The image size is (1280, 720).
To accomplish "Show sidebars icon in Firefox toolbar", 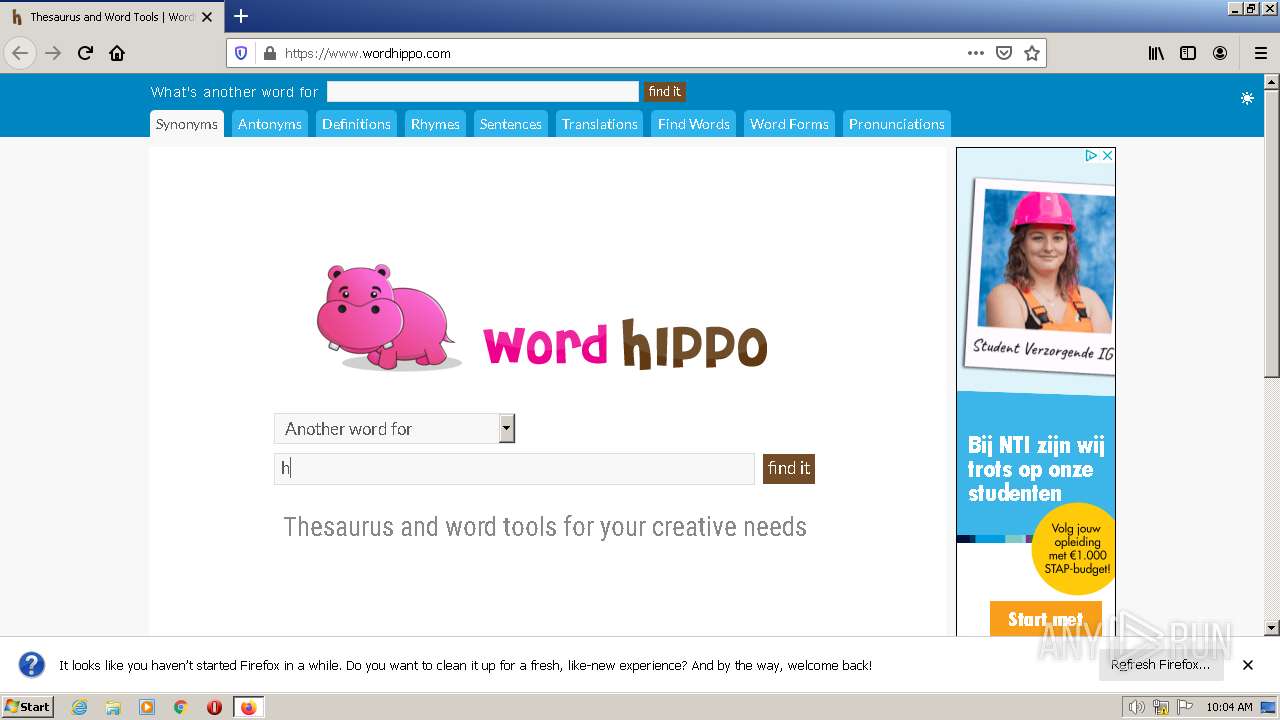I will (1188, 53).
